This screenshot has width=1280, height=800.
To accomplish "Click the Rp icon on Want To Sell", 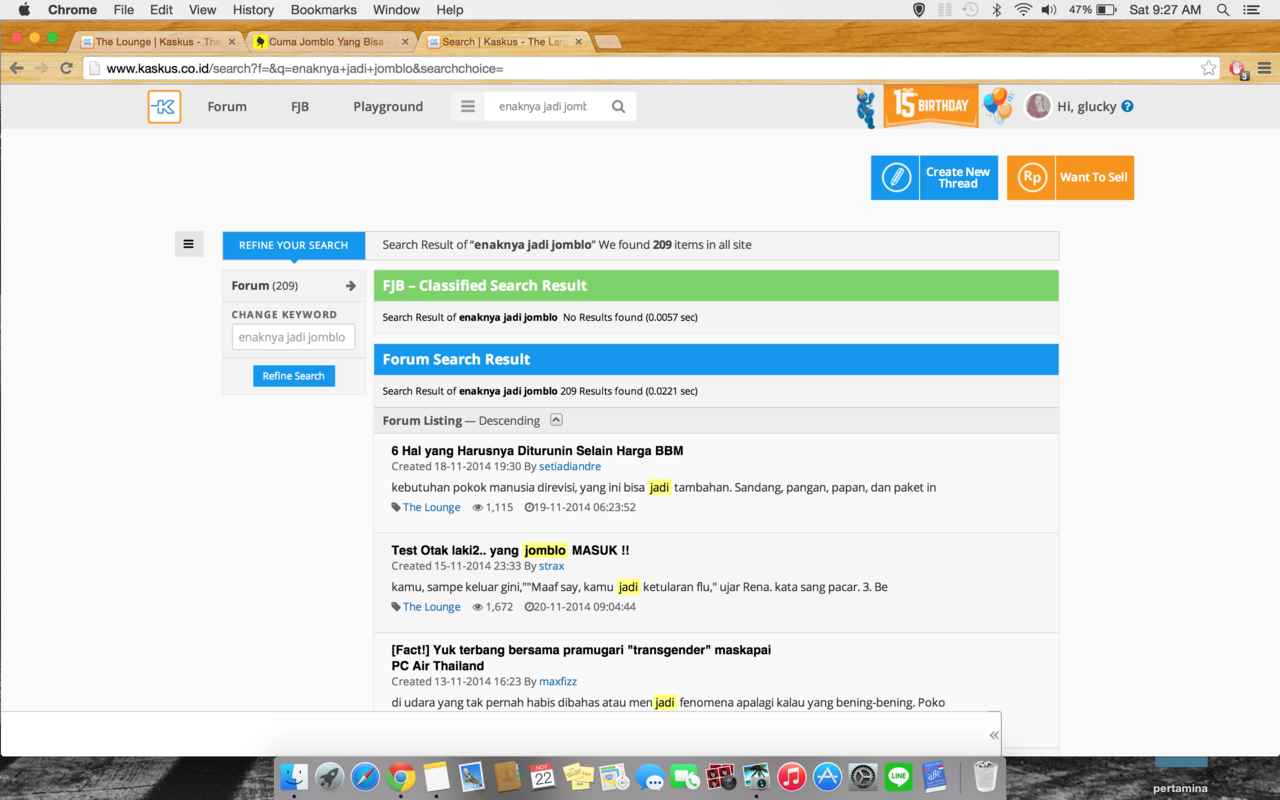I will (1031, 178).
